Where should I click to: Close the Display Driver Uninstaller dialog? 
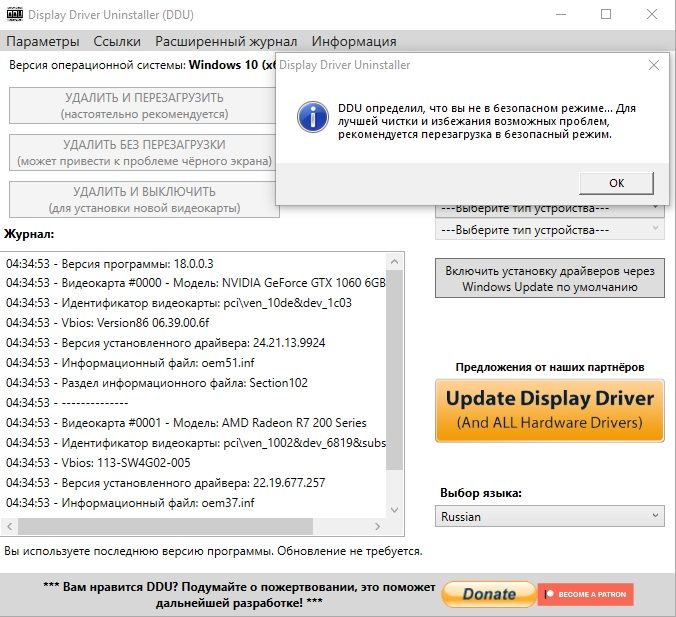654,65
